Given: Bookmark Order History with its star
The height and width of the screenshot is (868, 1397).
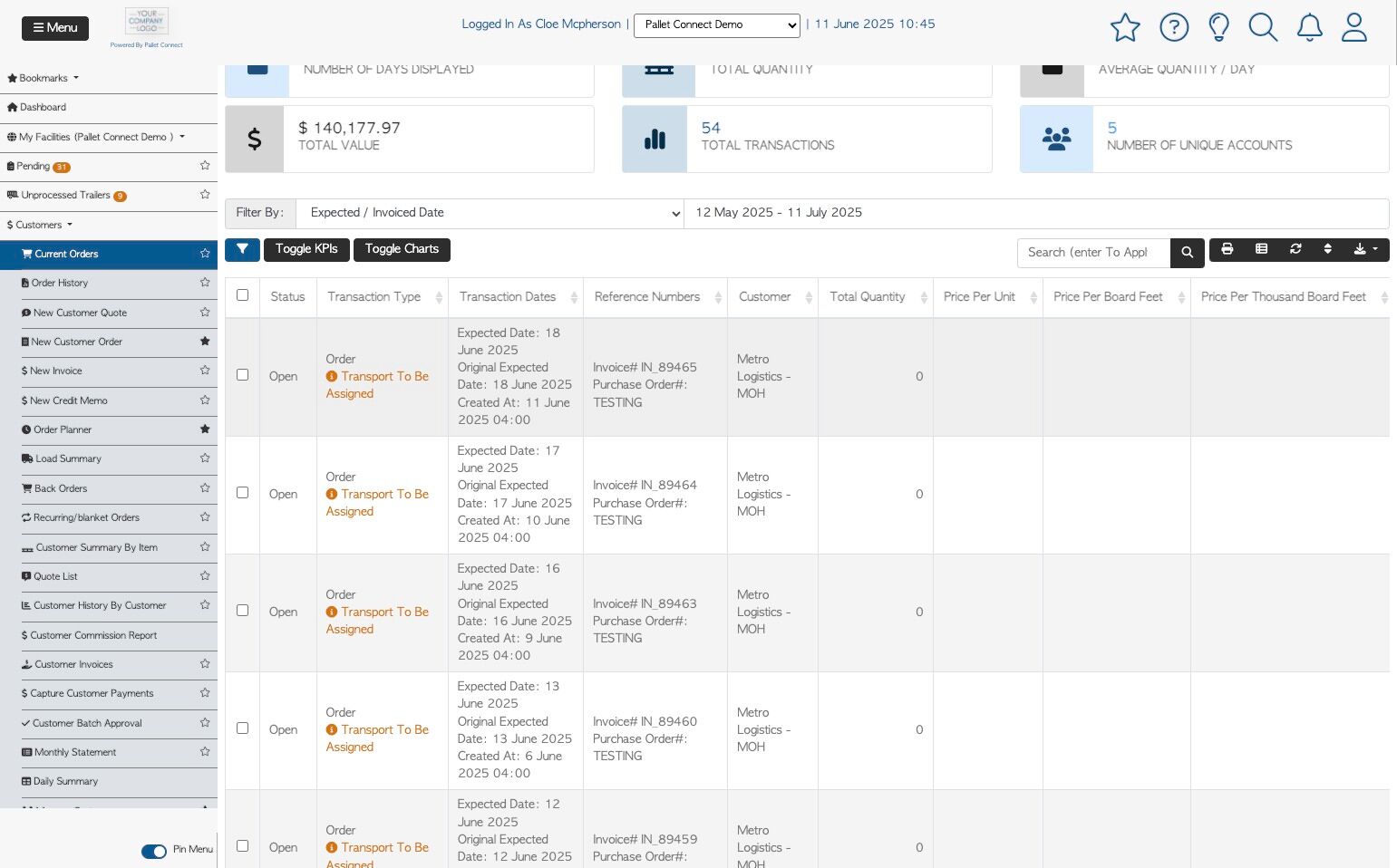Looking at the screenshot, I should tap(205, 283).
